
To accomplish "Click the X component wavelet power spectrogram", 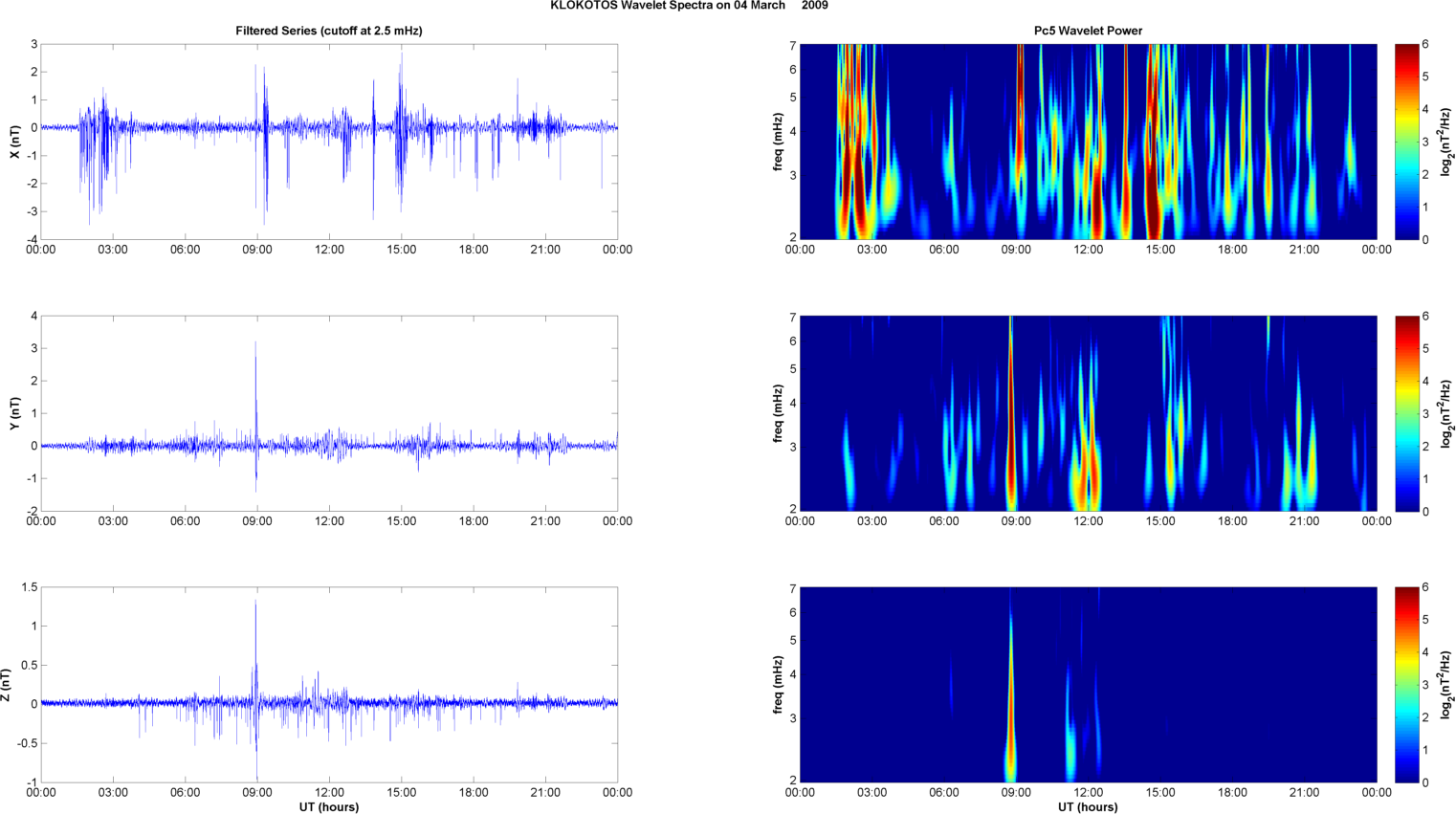I will click(x=1088, y=142).
